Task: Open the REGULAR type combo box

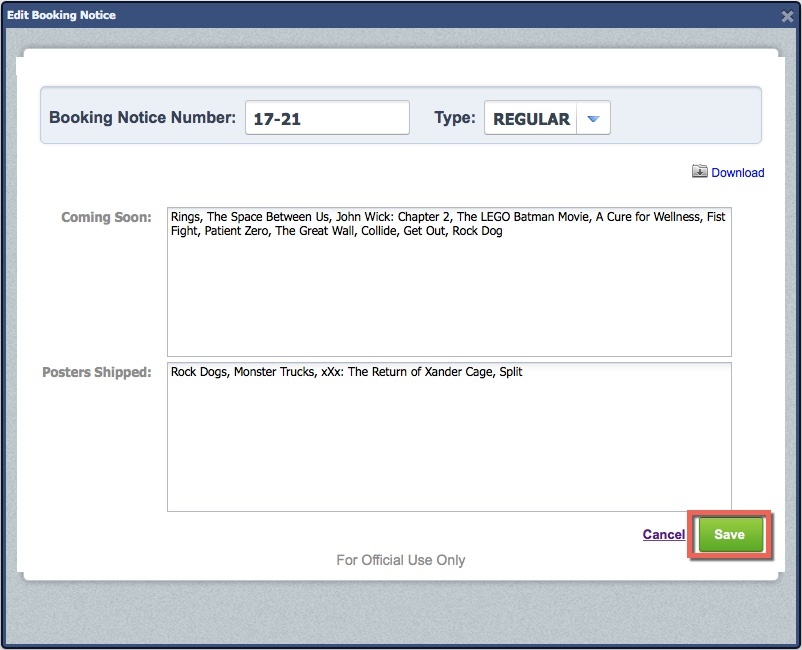Action: click(532, 119)
